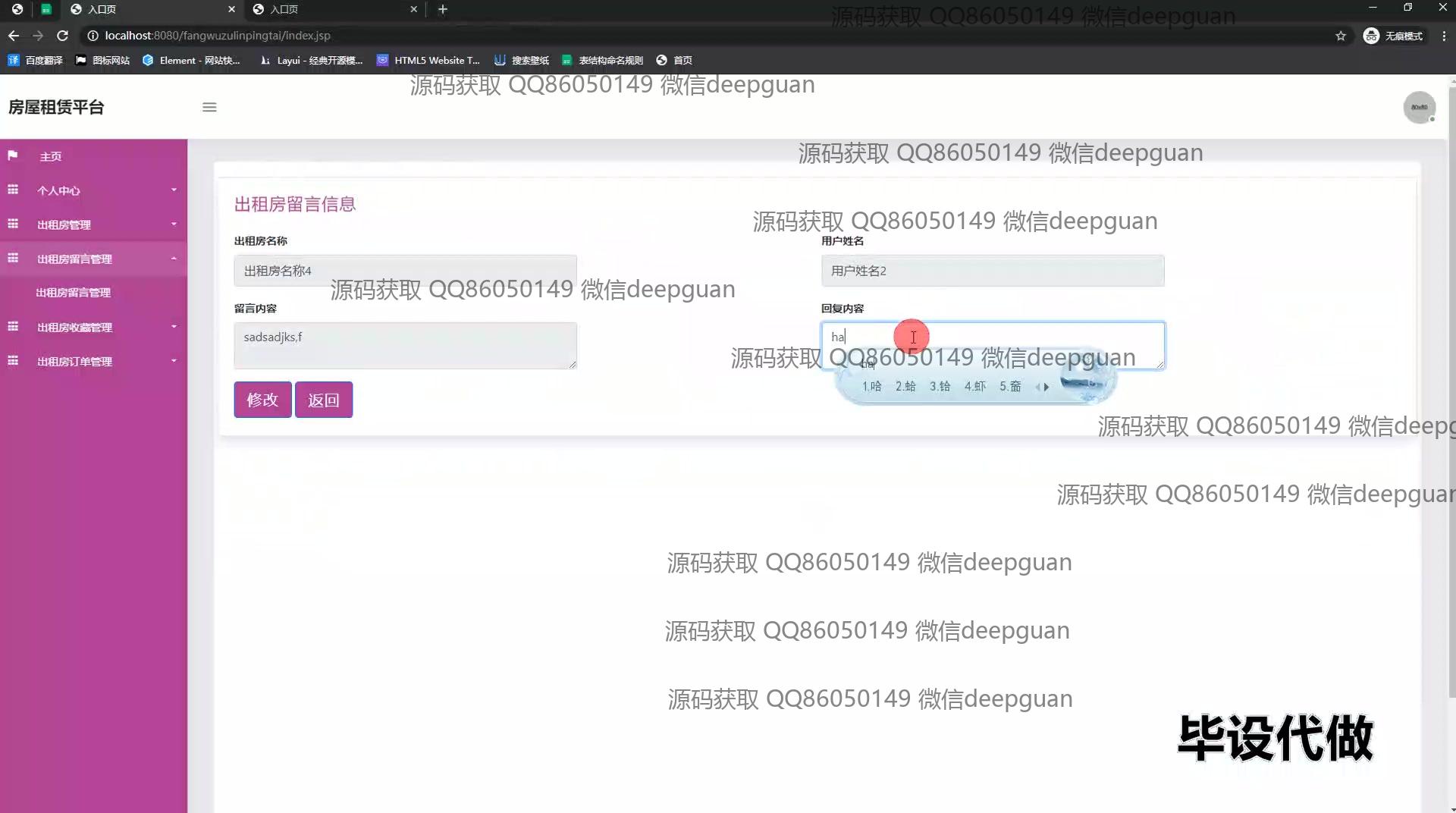Click the browser reload icon
The width and height of the screenshot is (1456, 813).
[x=63, y=36]
